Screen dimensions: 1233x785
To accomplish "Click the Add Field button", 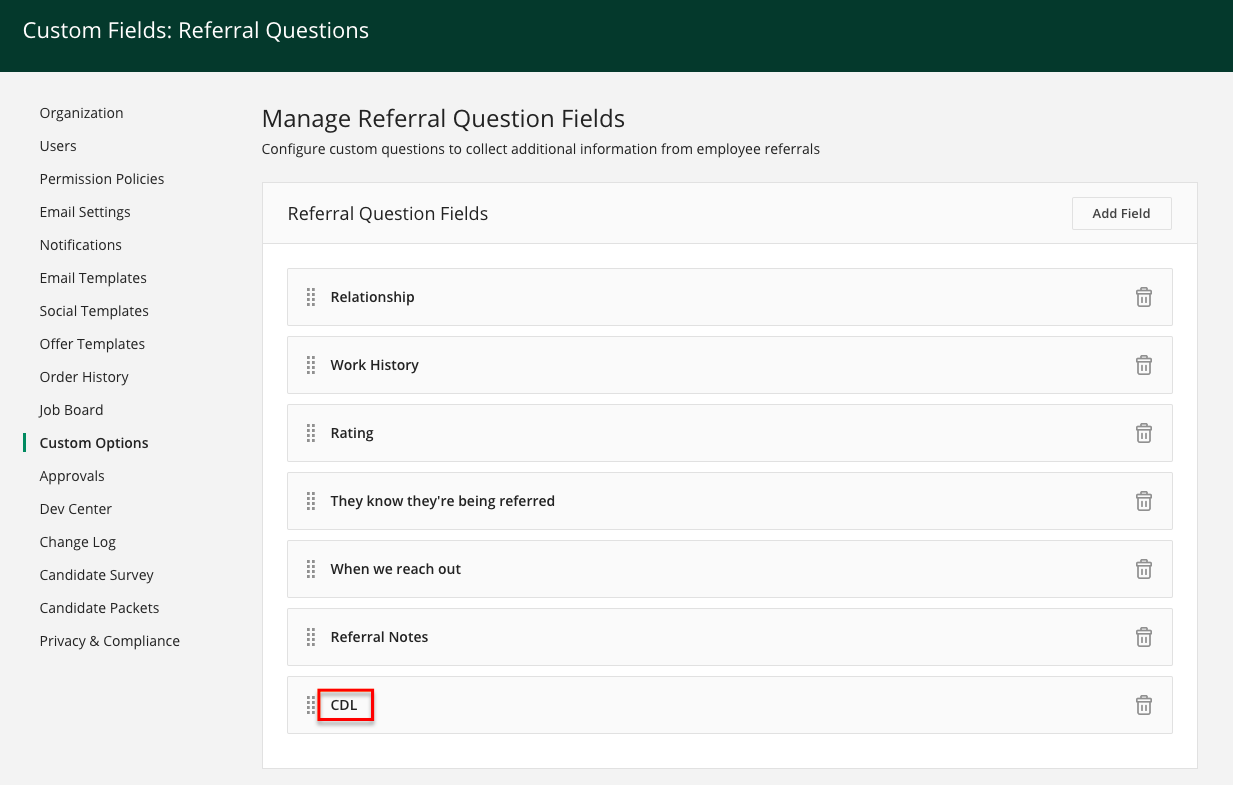I will 1121,213.
